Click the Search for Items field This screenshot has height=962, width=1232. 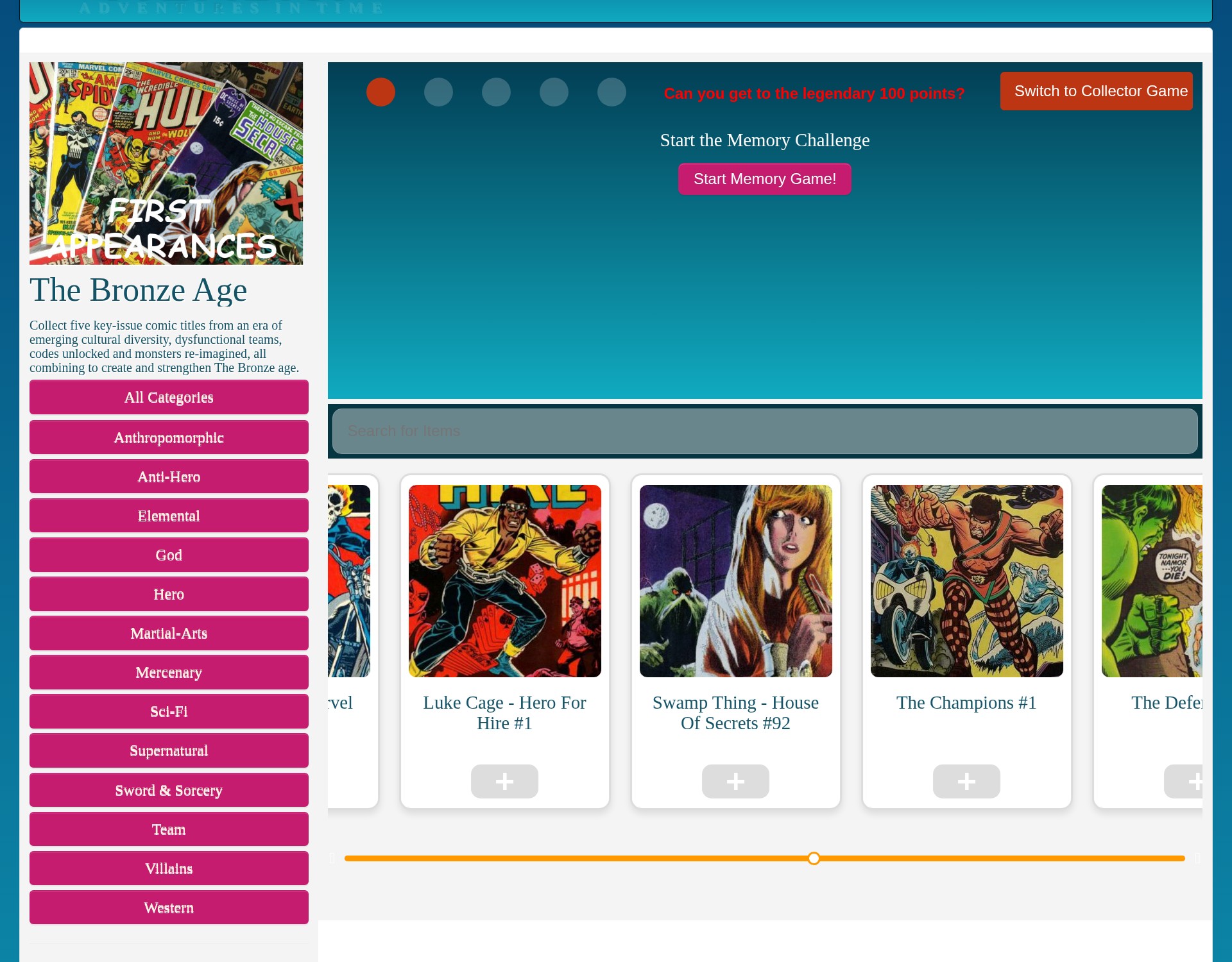765,431
